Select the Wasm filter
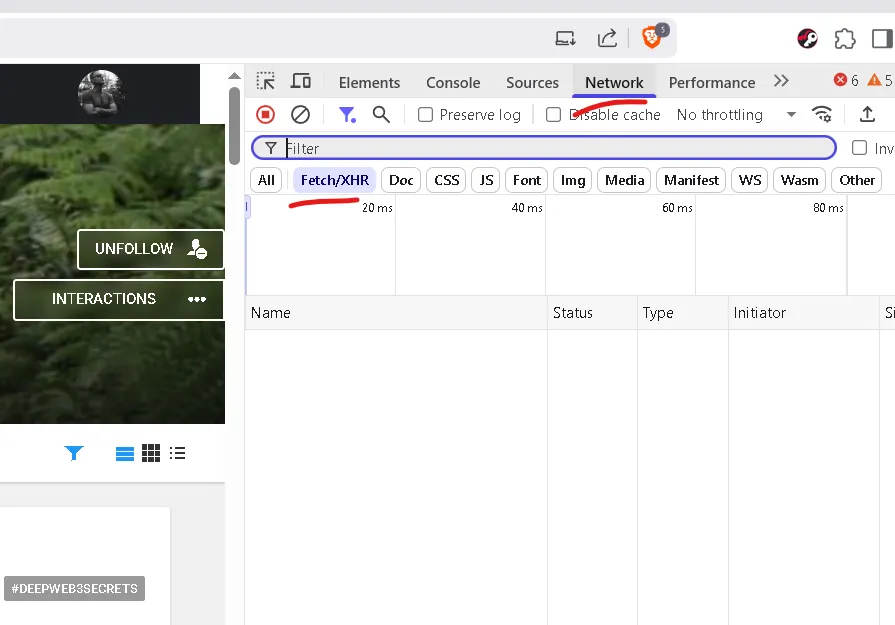 tap(799, 180)
